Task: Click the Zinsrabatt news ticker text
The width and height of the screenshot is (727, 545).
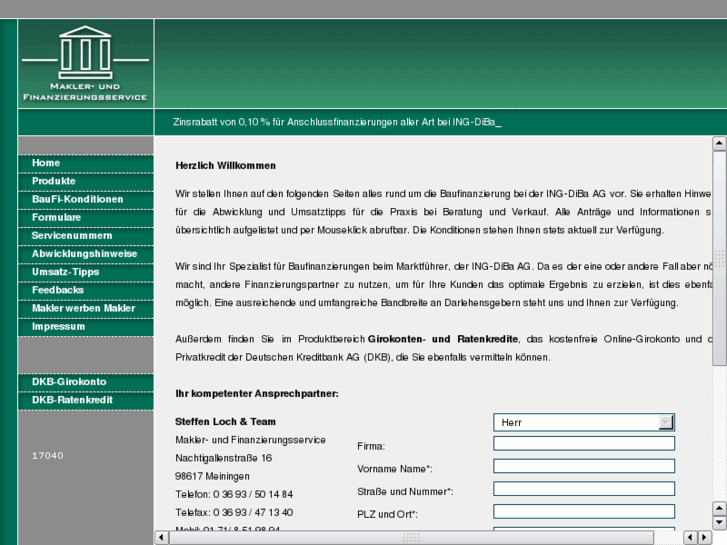Action: 337,122
